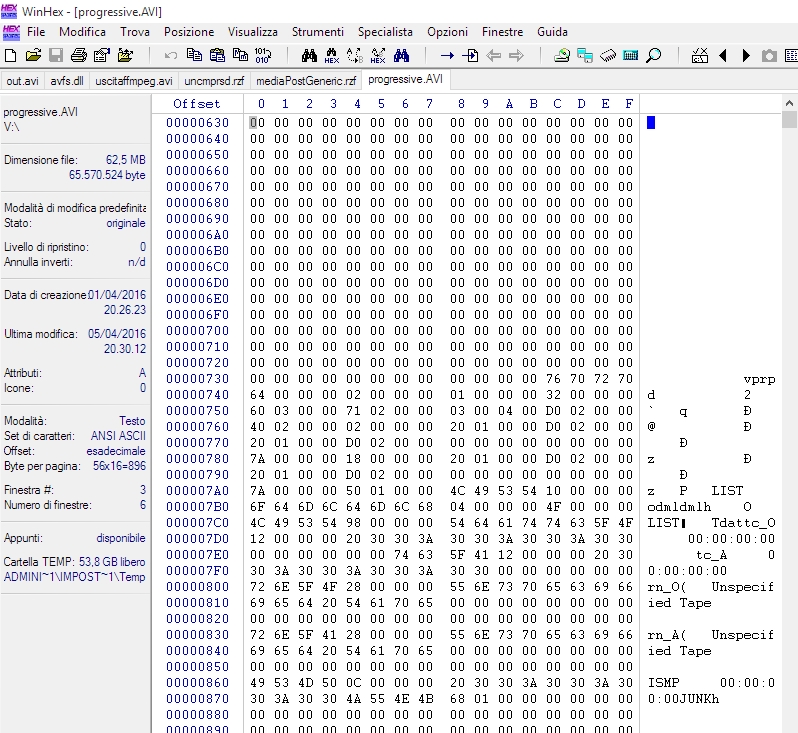Open Find Text with the black binoculars icon
This screenshot has width=798, height=733.
309,55
